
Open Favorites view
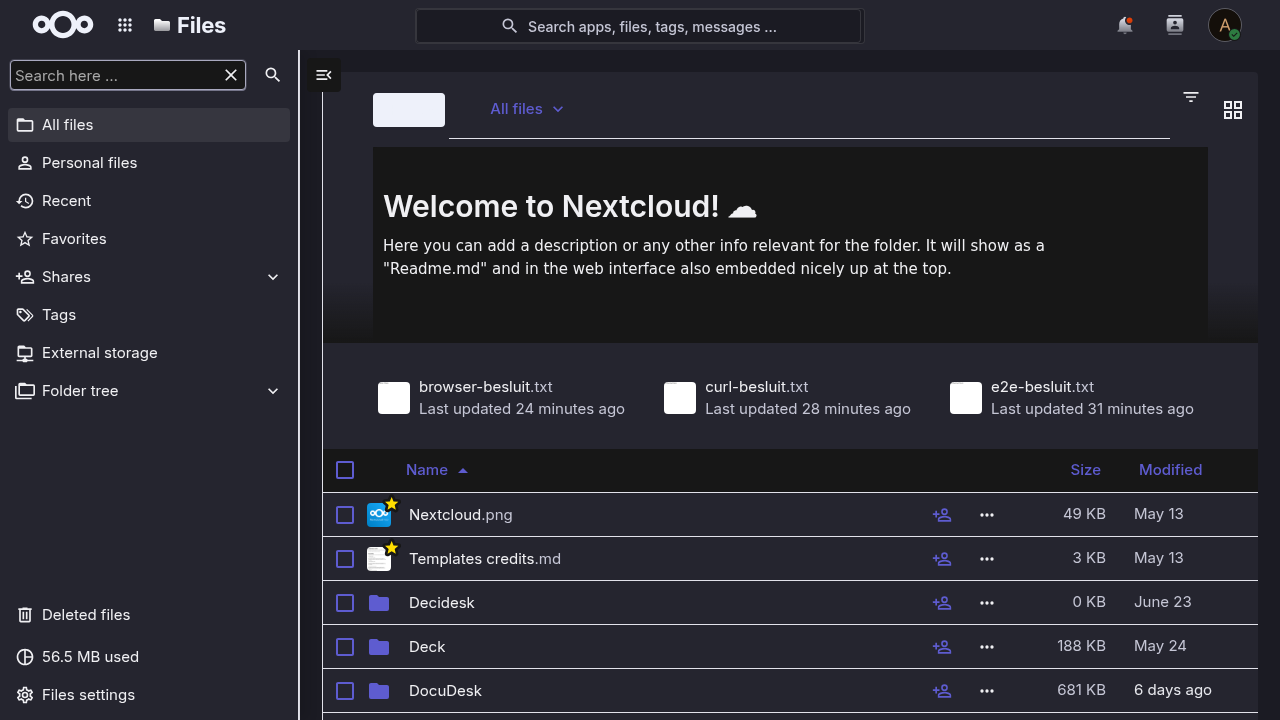(x=149, y=239)
